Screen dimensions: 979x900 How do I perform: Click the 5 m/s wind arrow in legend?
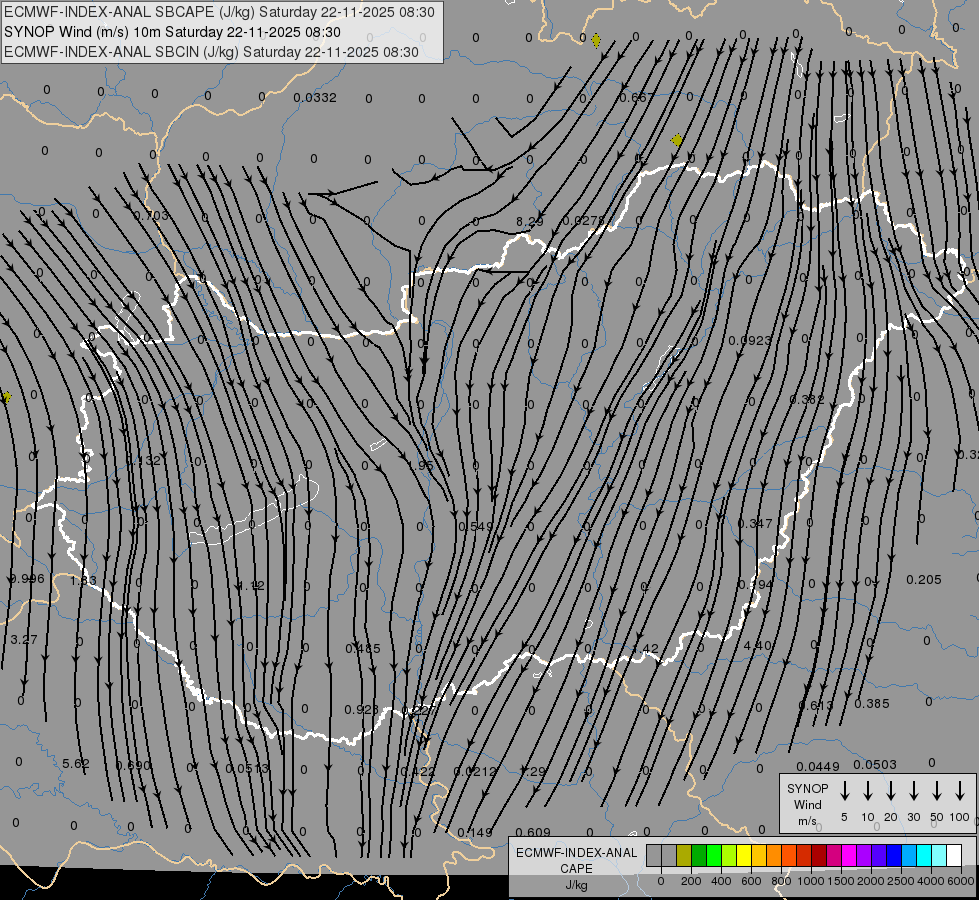[845, 791]
